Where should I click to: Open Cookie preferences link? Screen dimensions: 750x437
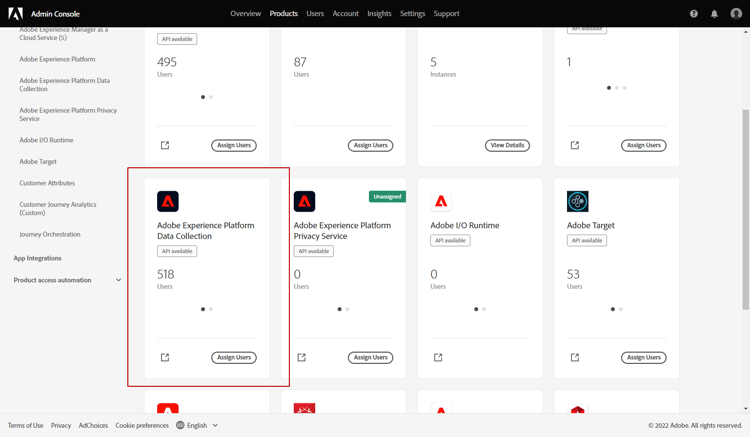point(142,425)
